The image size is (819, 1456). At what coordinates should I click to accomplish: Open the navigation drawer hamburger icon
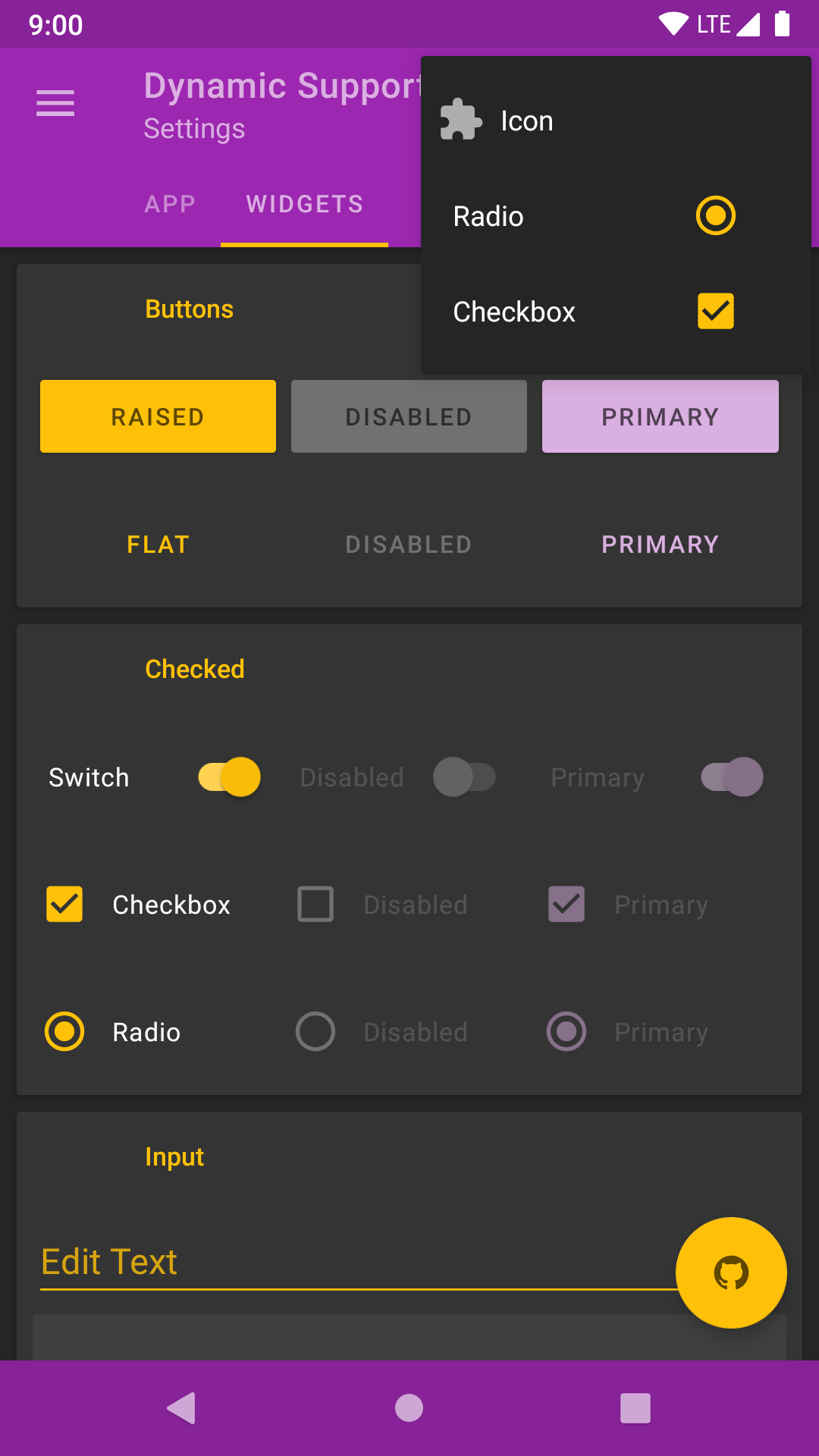click(x=55, y=102)
